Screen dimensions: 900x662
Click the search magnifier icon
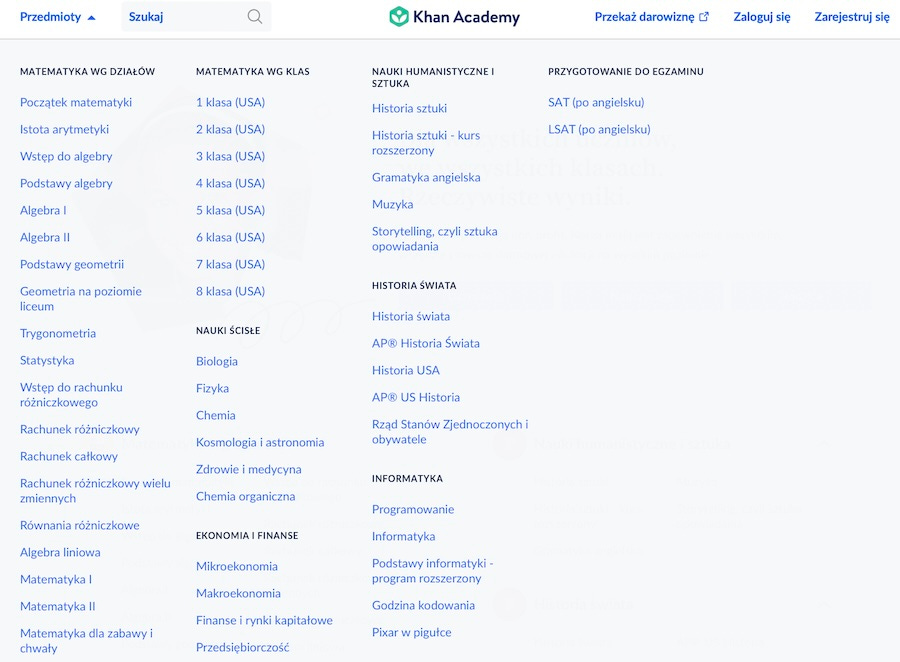(x=255, y=17)
